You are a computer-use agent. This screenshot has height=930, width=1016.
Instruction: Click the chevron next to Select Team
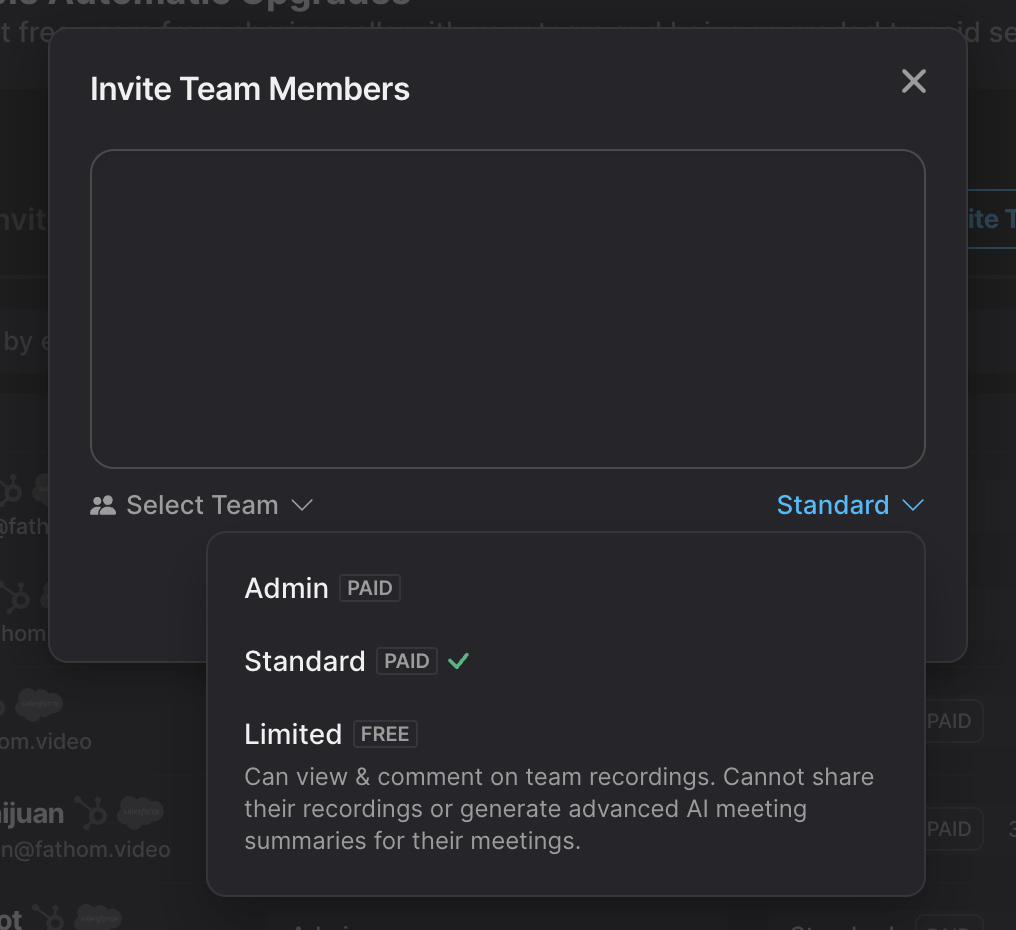(302, 505)
